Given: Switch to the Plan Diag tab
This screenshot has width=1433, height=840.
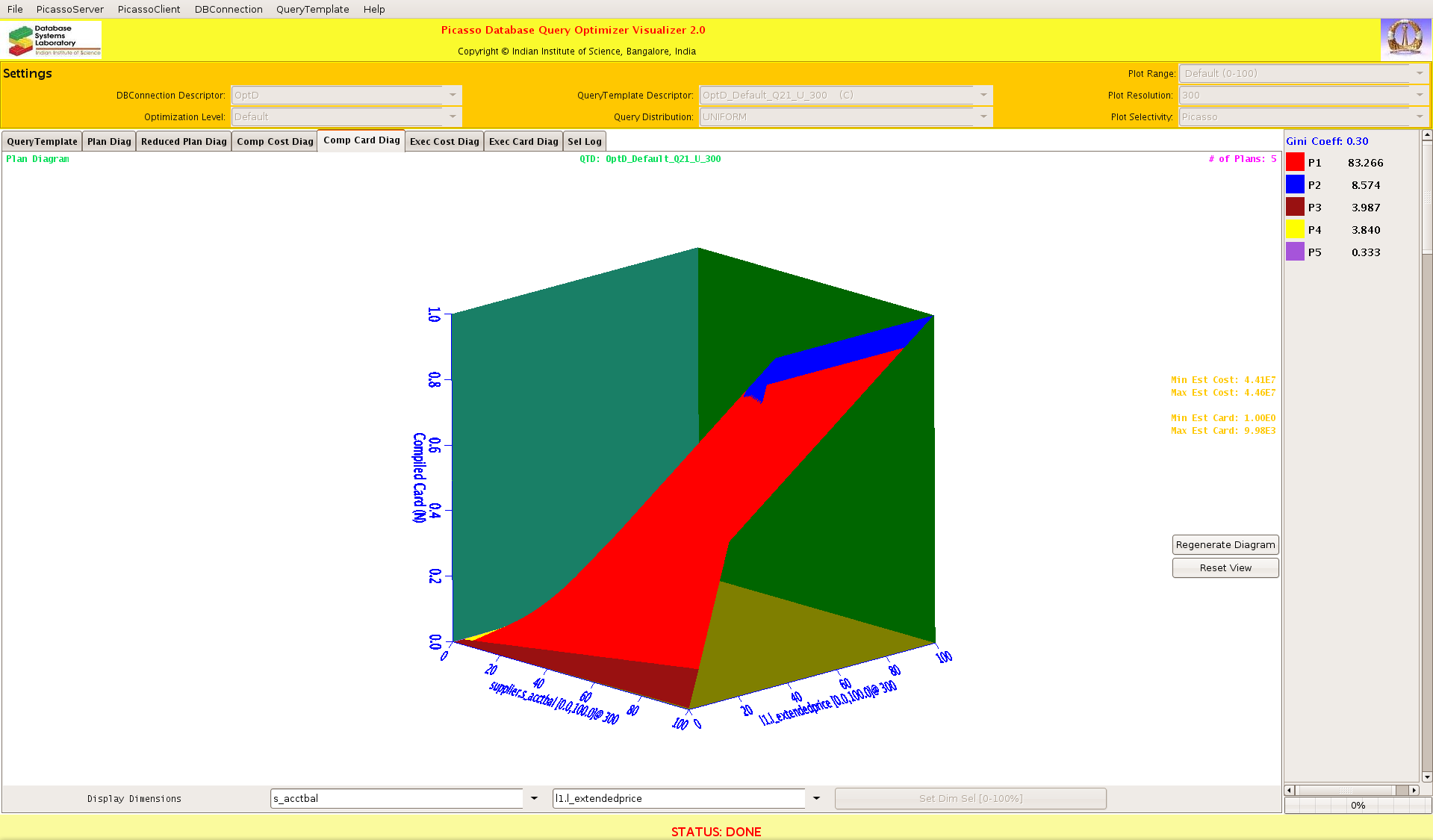Looking at the screenshot, I should [x=109, y=142].
